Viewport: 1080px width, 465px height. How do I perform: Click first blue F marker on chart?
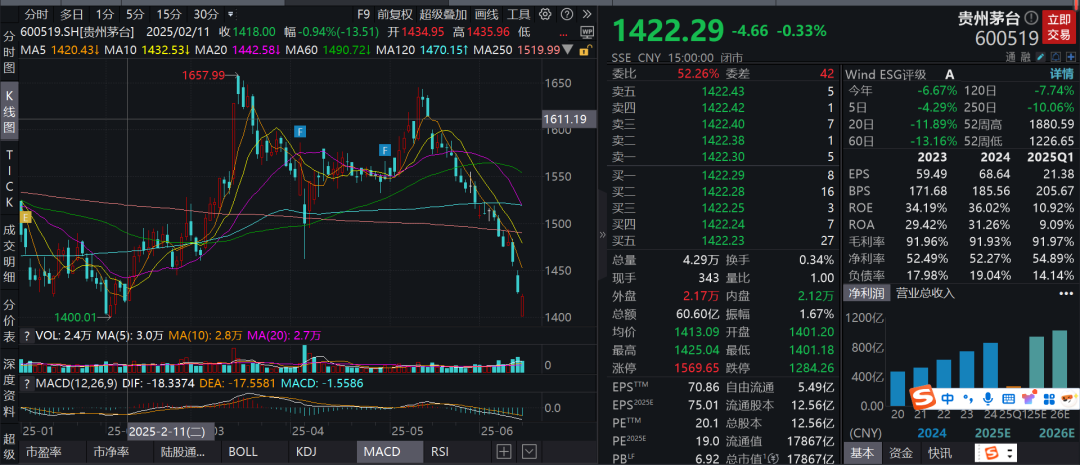(x=300, y=130)
